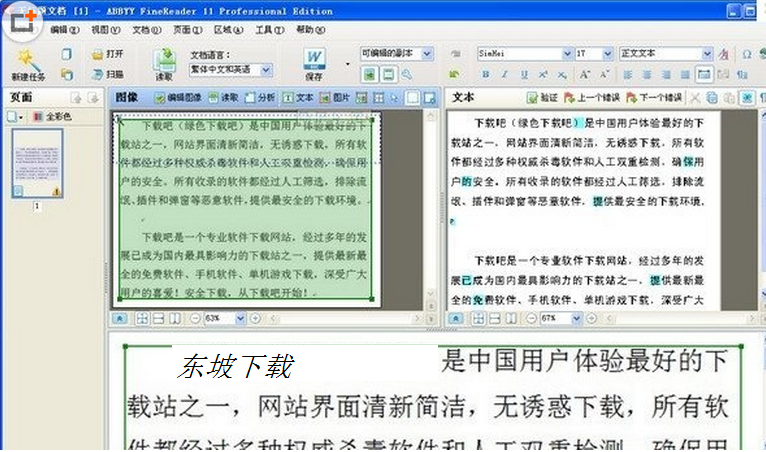The image size is (766, 452).
Task: Toggle bold formatting
Action: point(485,74)
